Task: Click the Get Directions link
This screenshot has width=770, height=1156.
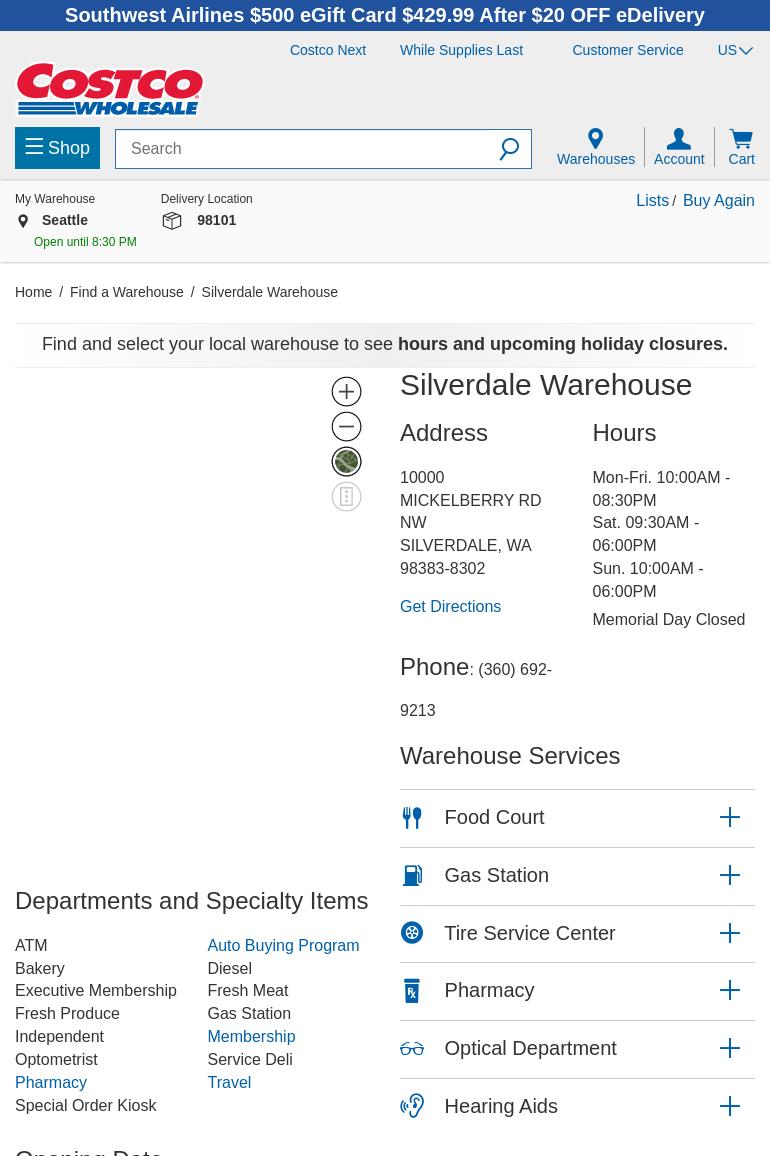Action: pos(450,606)
